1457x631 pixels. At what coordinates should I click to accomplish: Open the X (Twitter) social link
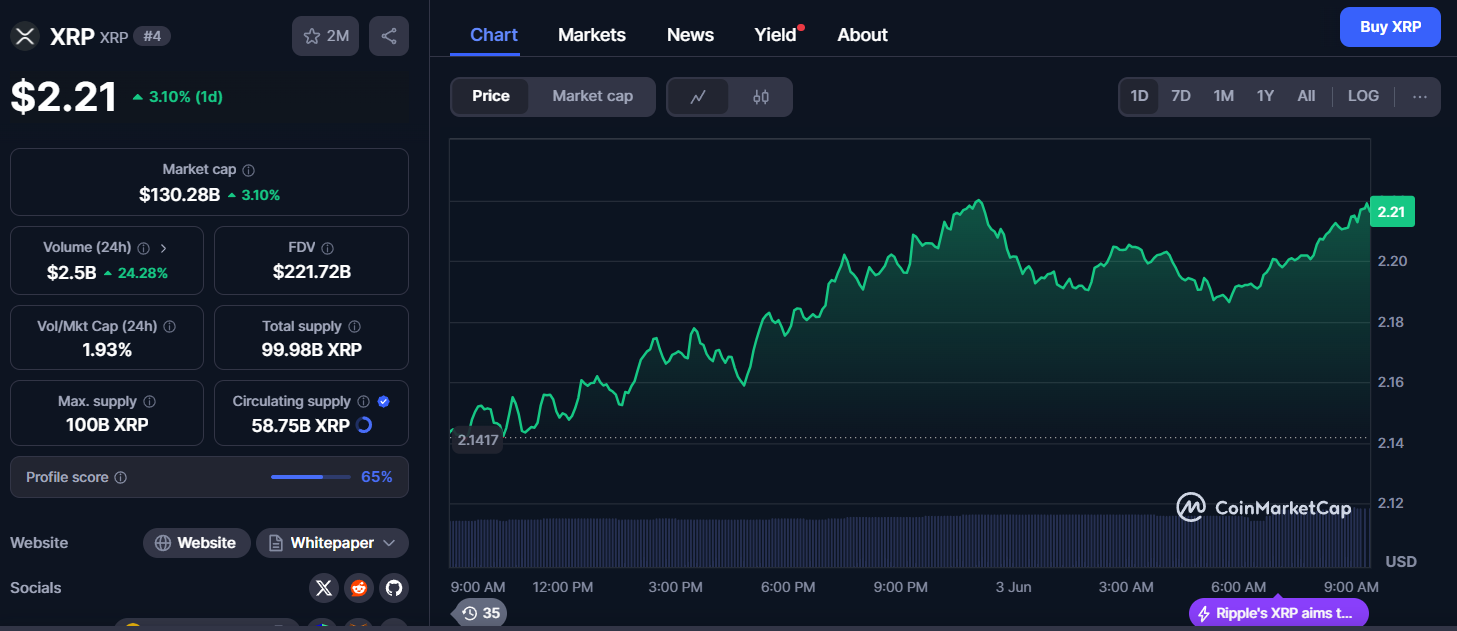point(323,588)
